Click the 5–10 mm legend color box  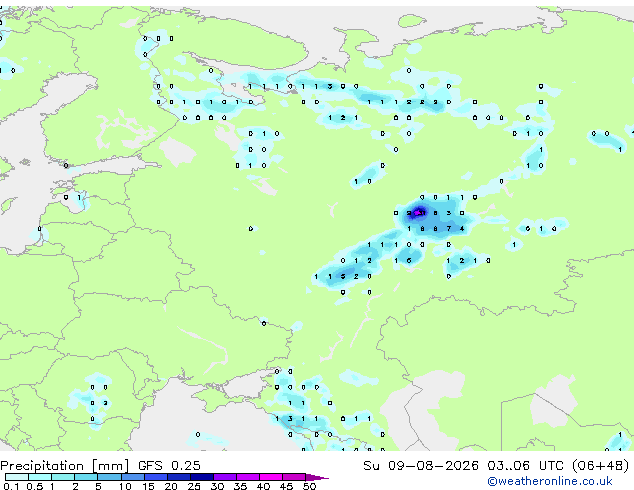click(x=109, y=477)
